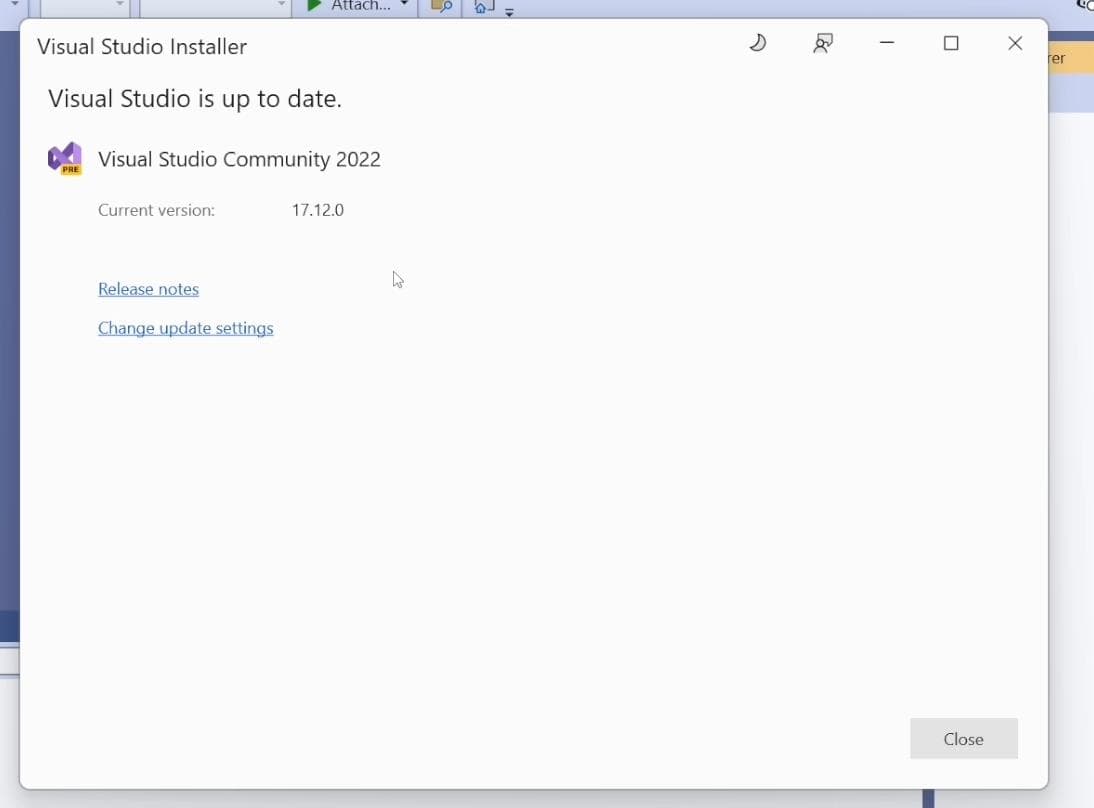
Task: Expand the Attach... dropdown arrow in Visual Studio
Action: click(405, 5)
